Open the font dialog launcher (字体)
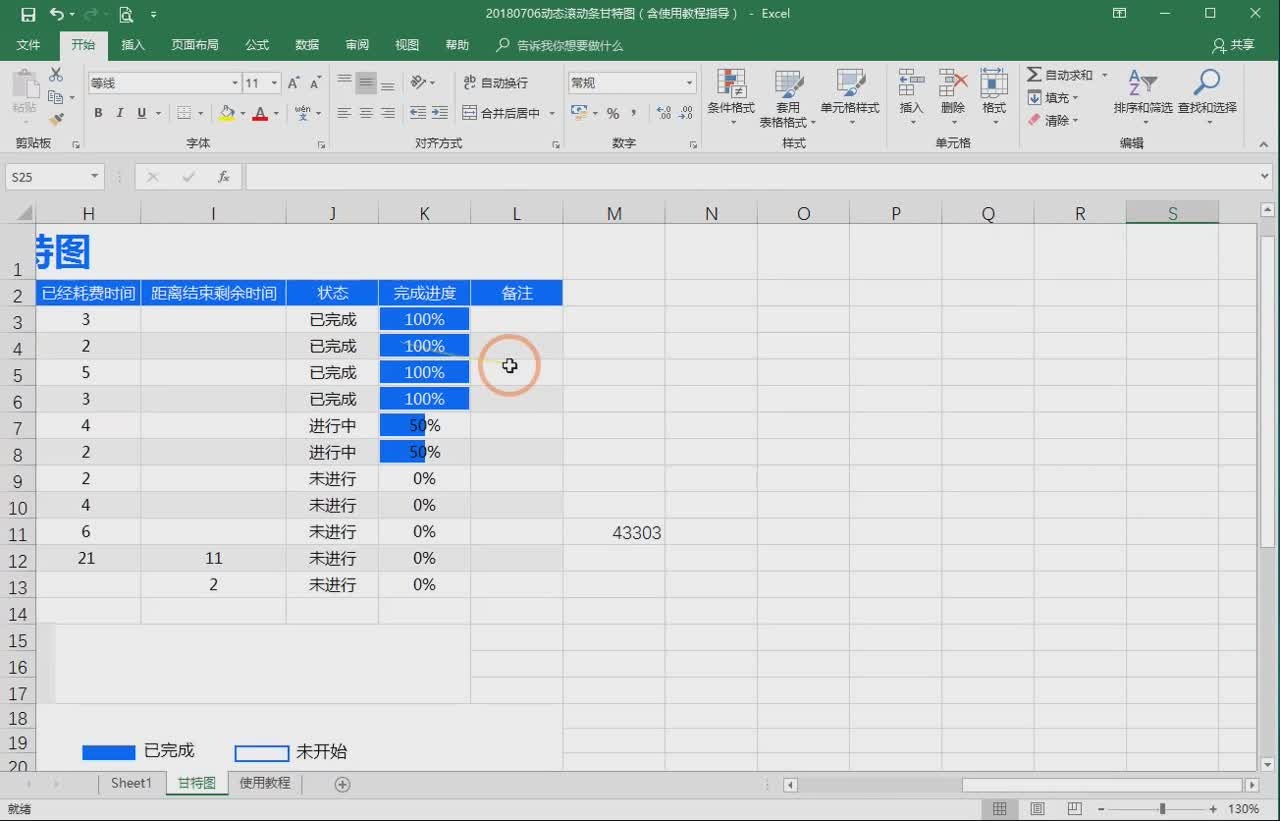 [321, 145]
